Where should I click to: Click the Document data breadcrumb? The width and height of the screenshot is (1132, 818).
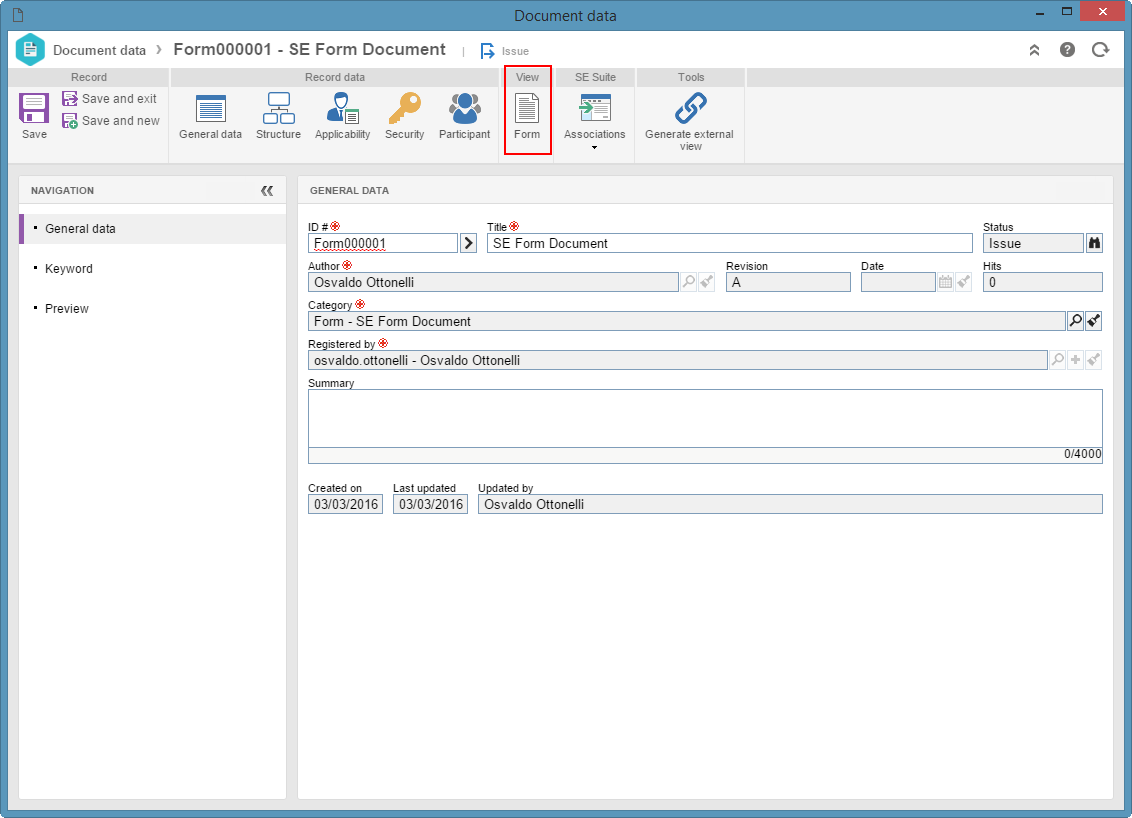pos(100,51)
